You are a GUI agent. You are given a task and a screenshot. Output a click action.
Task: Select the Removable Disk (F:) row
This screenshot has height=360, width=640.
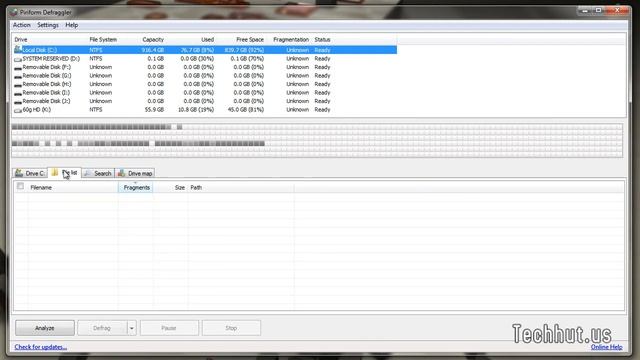pos(204,67)
